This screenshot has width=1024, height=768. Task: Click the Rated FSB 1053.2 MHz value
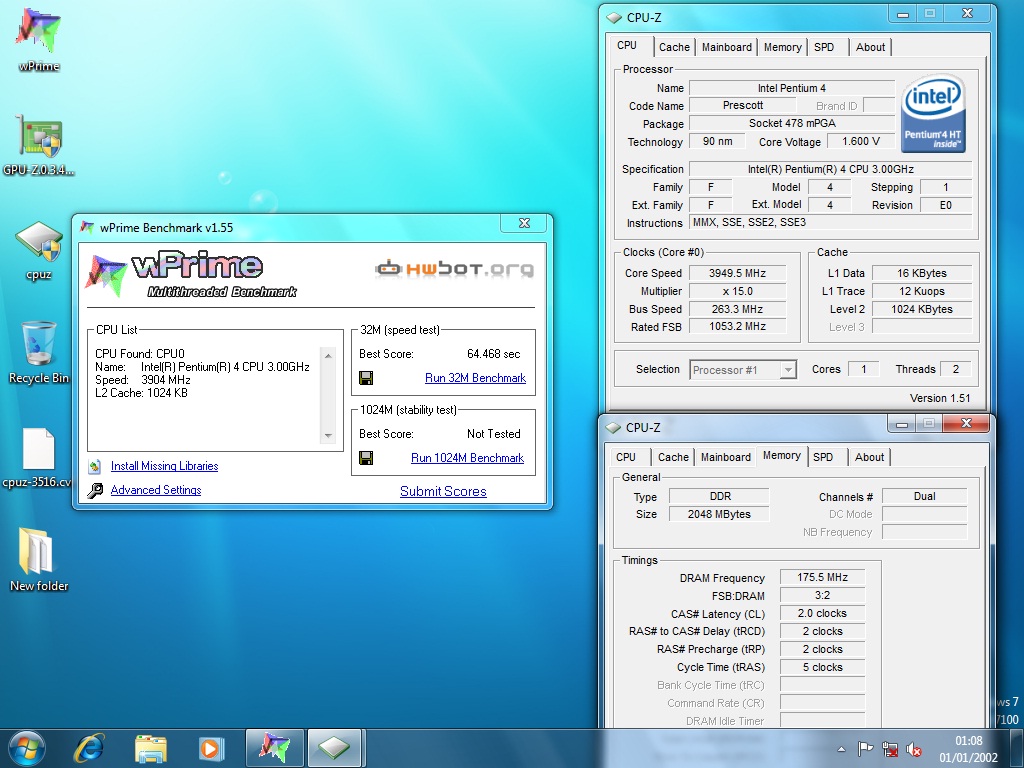737,326
